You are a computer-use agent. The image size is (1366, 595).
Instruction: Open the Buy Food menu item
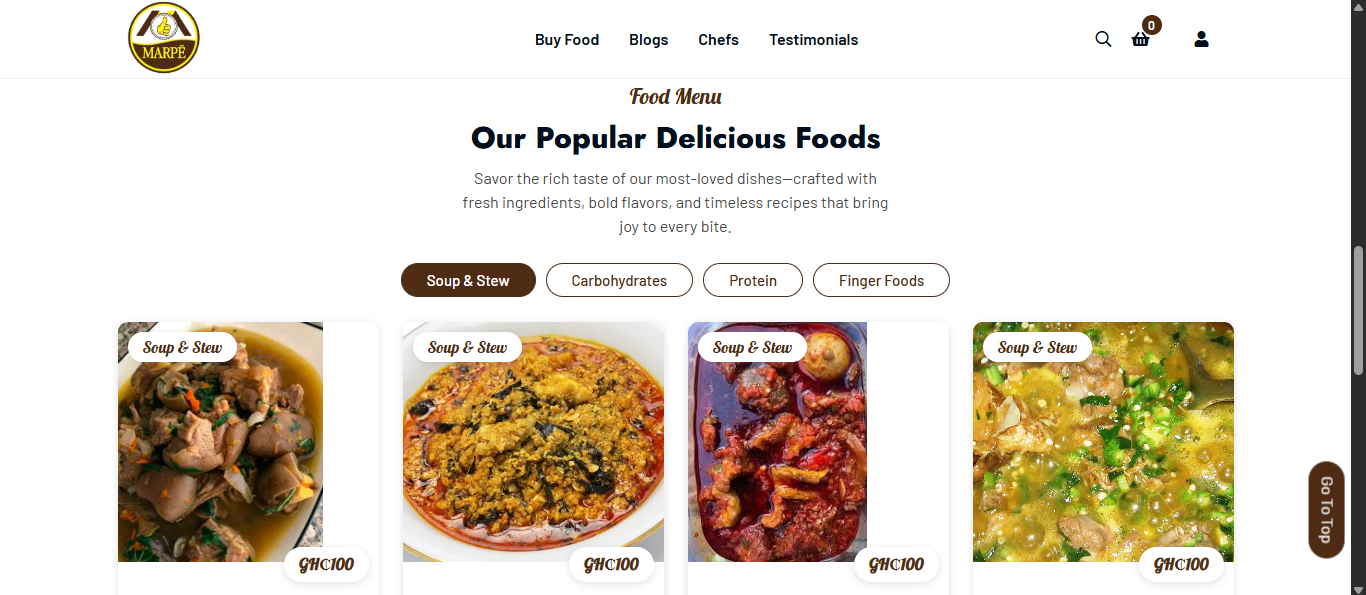(x=567, y=39)
